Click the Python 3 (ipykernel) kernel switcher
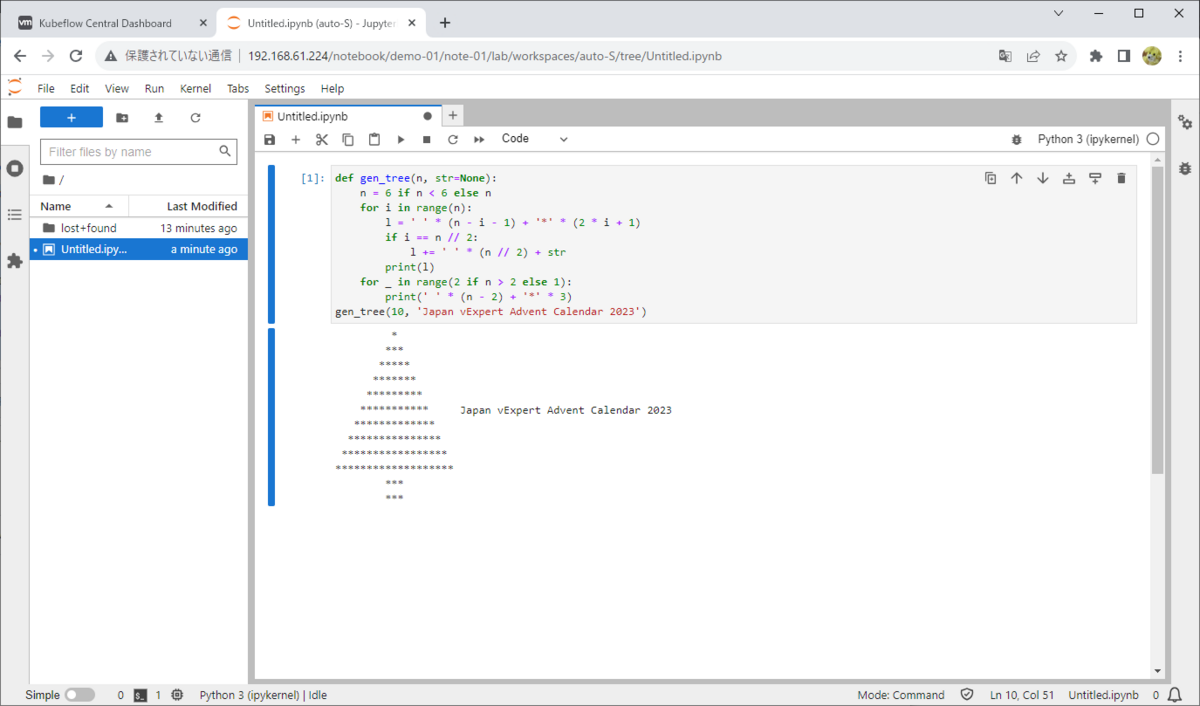 tap(1088, 139)
